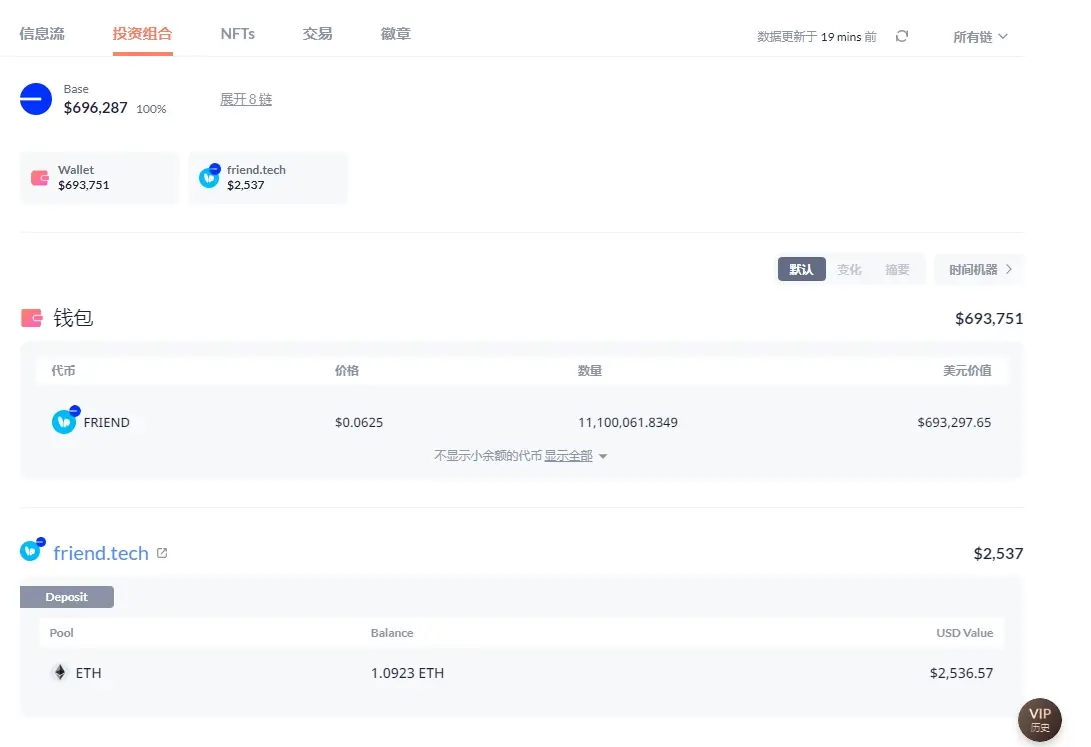Open the VIP 历史 floating button
Screen dimensions: 1091x747
[x=1040, y=720]
